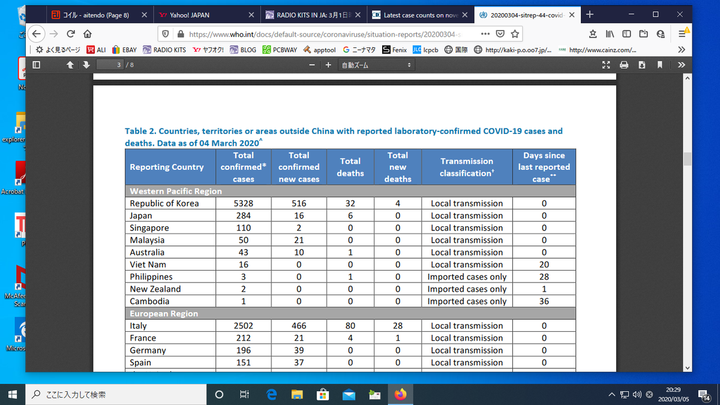Show more bookmarks toolbar items
The width and height of the screenshot is (720, 405).
point(681,50)
